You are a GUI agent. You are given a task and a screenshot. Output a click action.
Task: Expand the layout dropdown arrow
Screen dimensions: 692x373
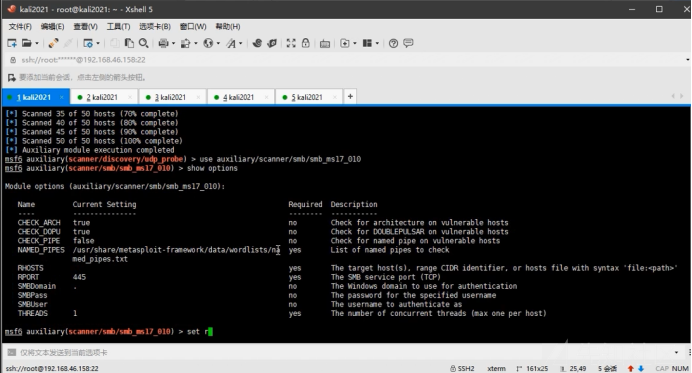coord(377,43)
